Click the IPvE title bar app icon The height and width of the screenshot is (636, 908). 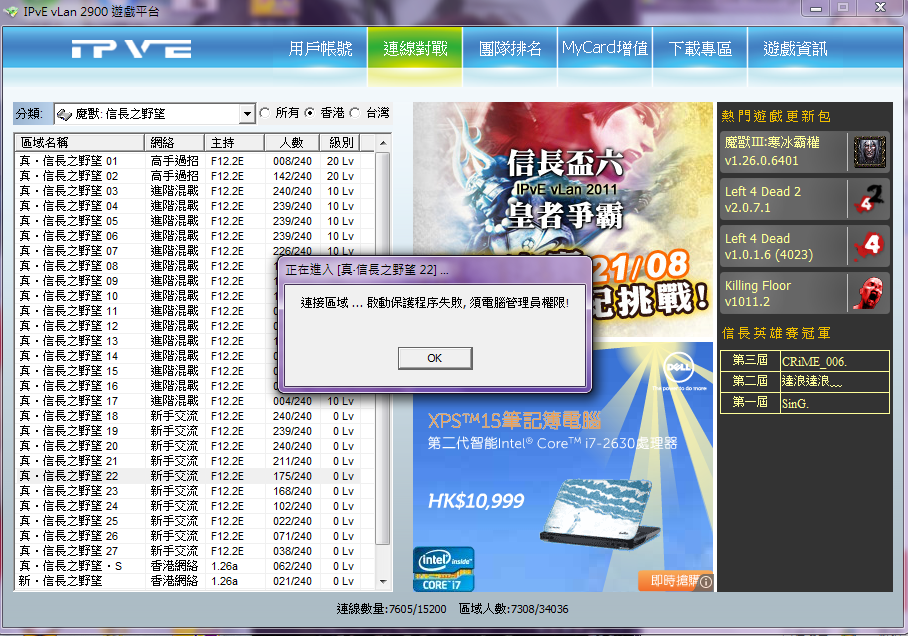click(x=10, y=11)
